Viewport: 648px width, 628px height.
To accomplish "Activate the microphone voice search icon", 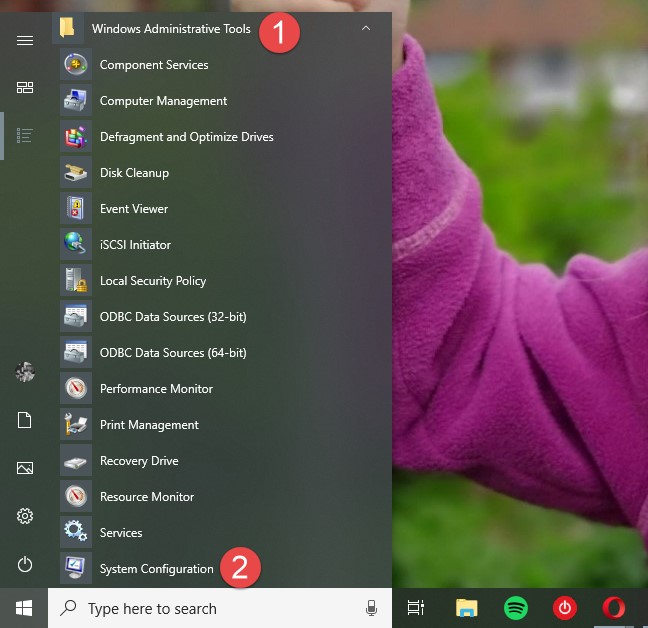I will point(371,608).
